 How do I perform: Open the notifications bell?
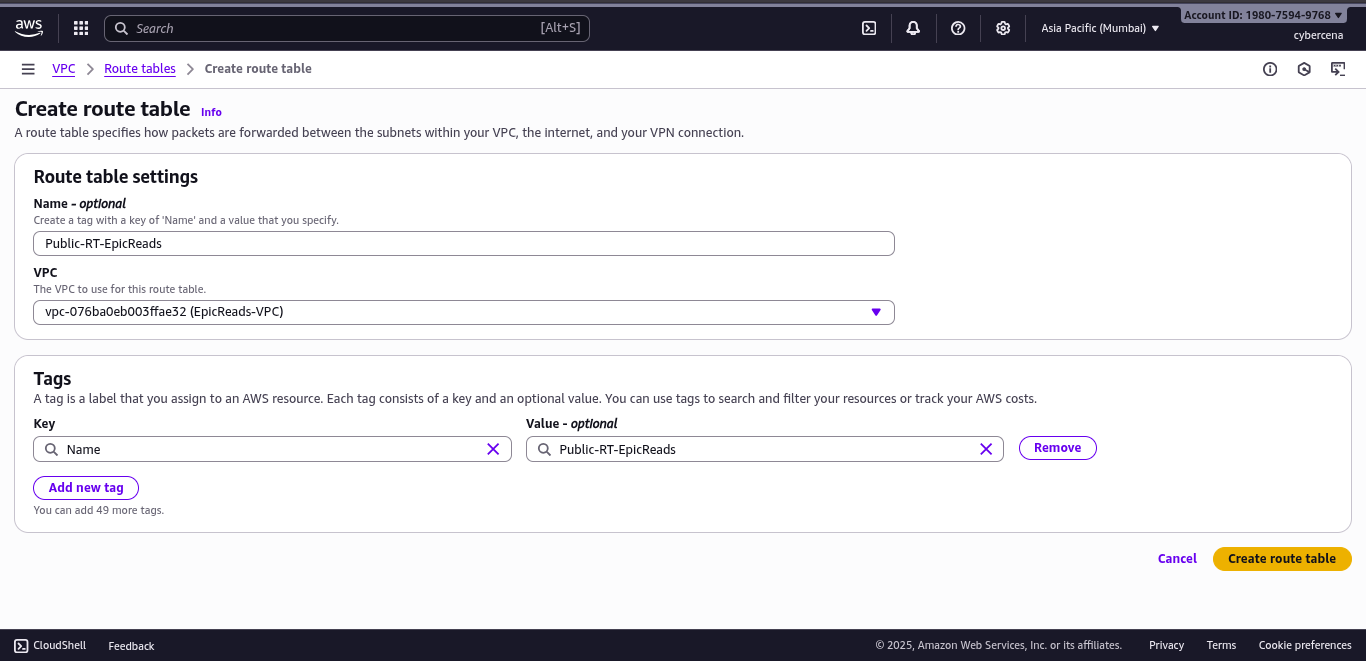[913, 28]
